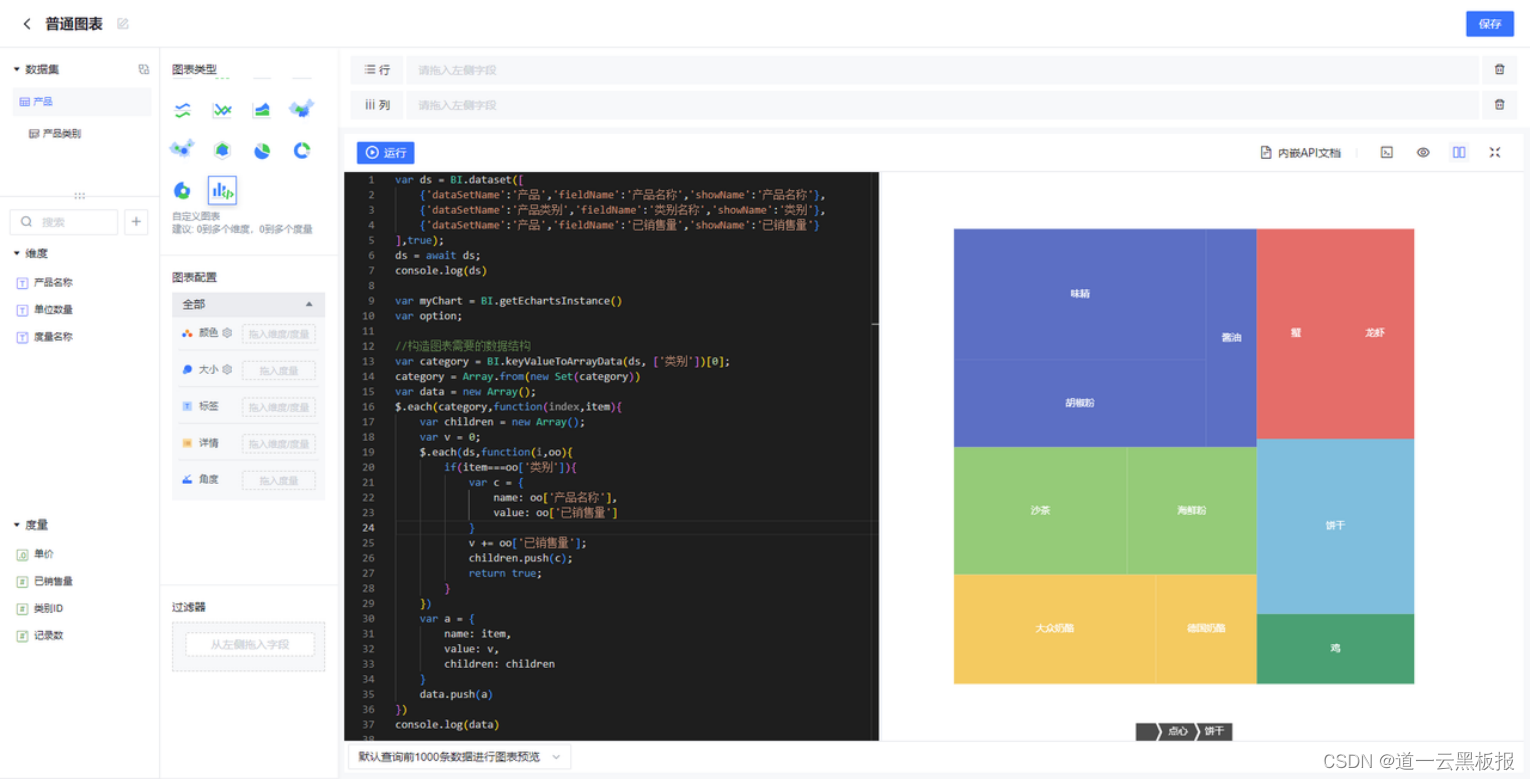Click the 胡椒粉 treemap block
This screenshot has height=780, width=1530.
[x=1080, y=403]
